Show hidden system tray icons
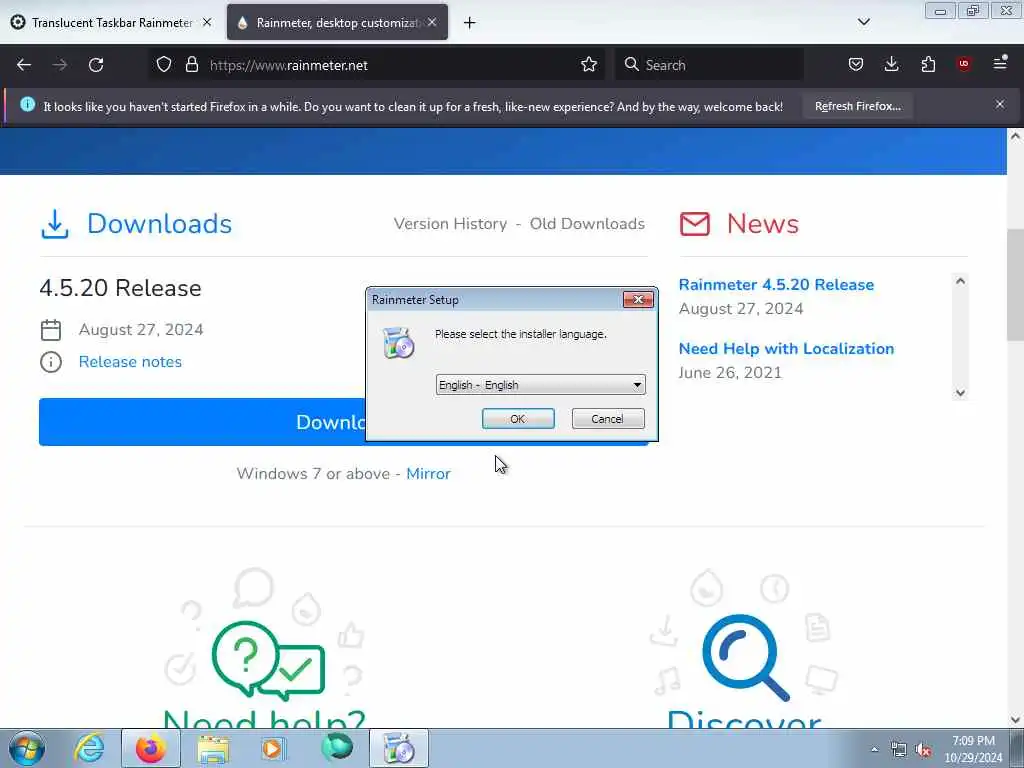The width and height of the screenshot is (1024, 768). [874, 749]
